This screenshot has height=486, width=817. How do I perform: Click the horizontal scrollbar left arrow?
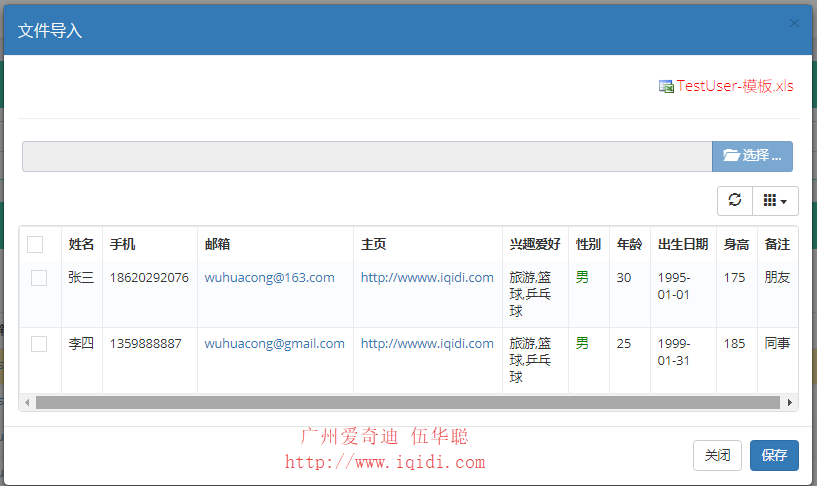[x=27, y=402]
